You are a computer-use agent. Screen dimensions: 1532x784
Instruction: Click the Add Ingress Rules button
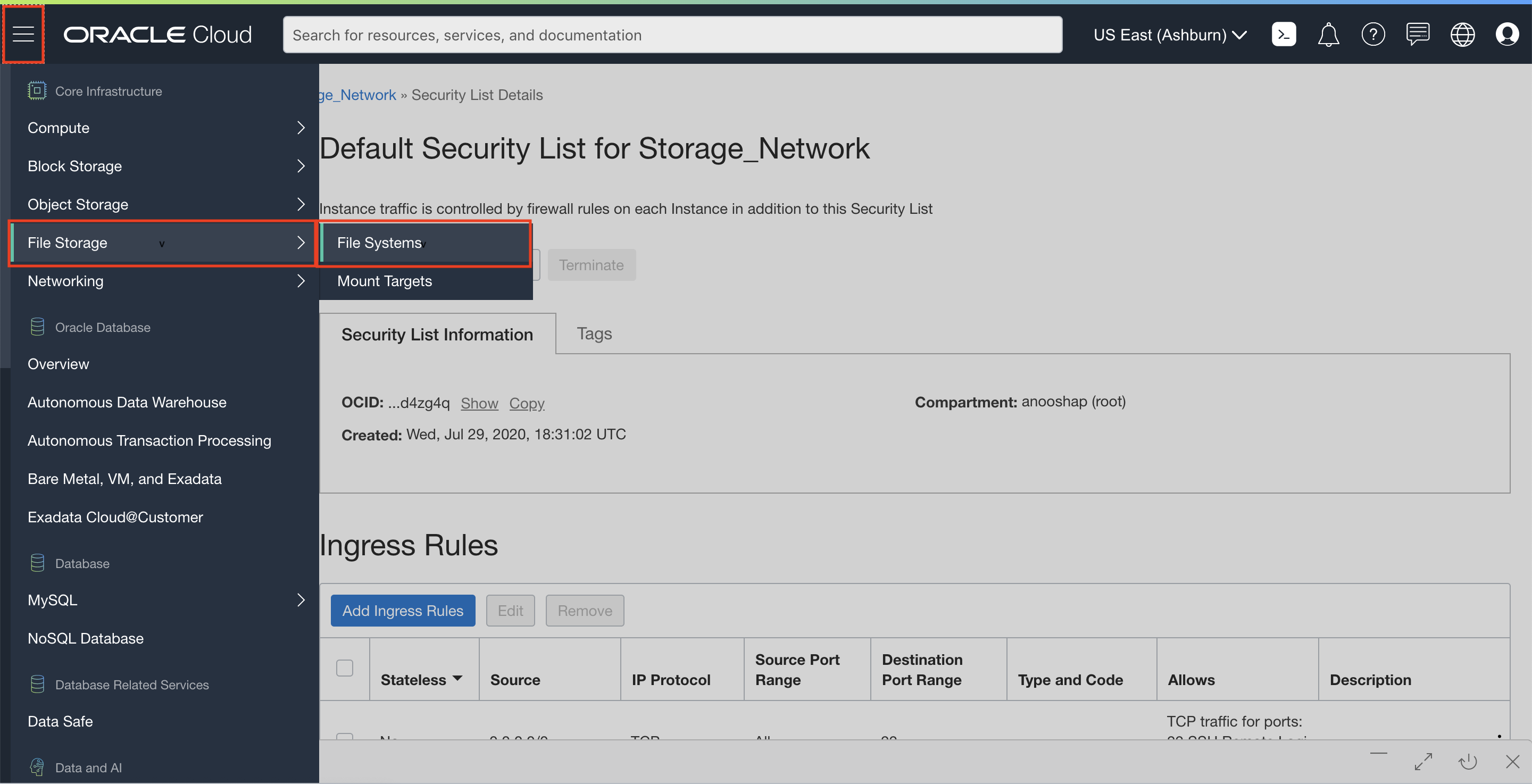(x=403, y=611)
